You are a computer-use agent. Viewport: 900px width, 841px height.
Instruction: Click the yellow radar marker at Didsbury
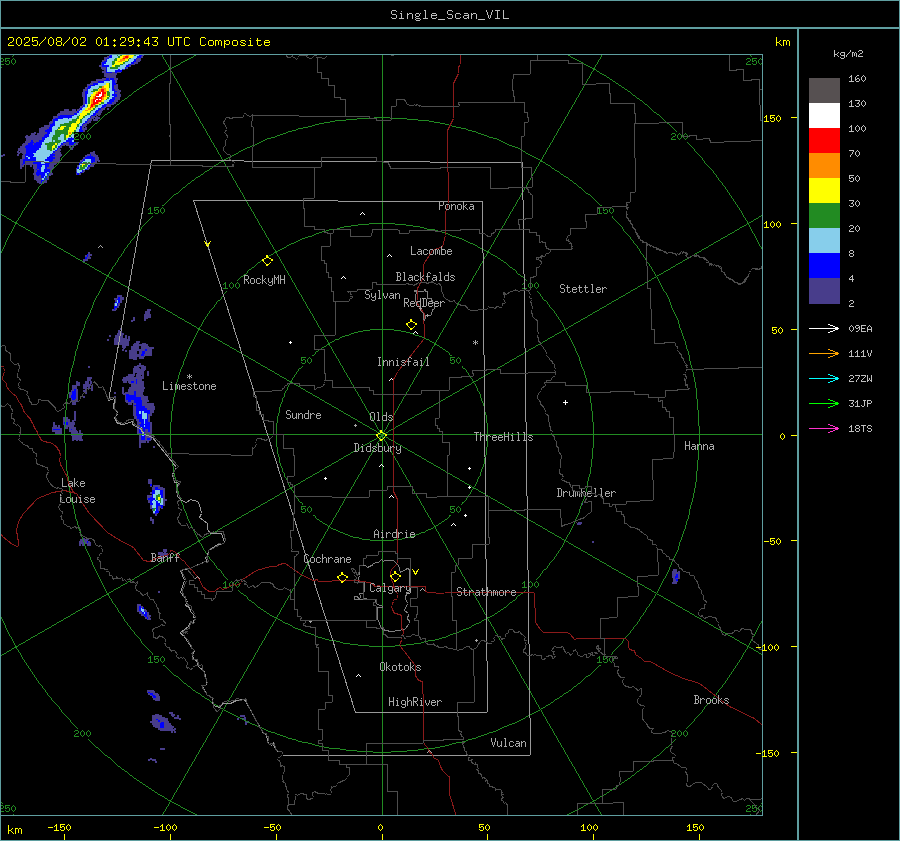(x=382, y=436)
